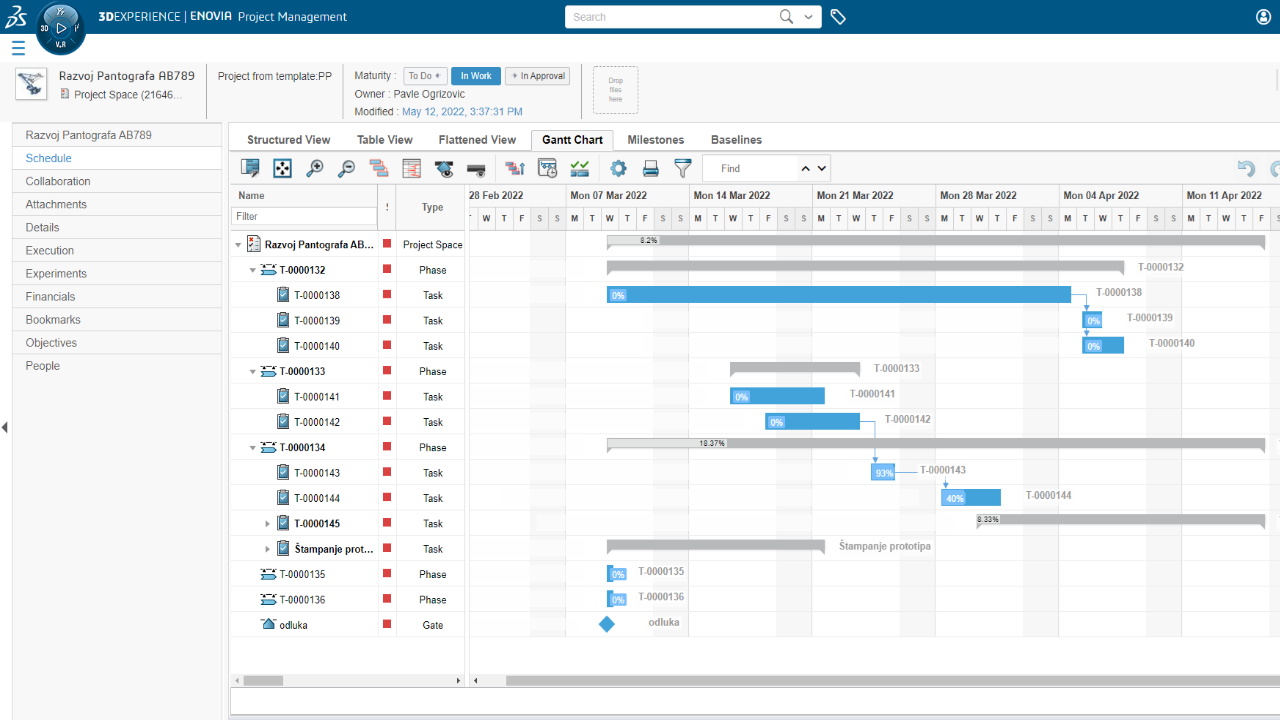
Task: Toggle the critical path eye icon
Action: coord(445,168)
